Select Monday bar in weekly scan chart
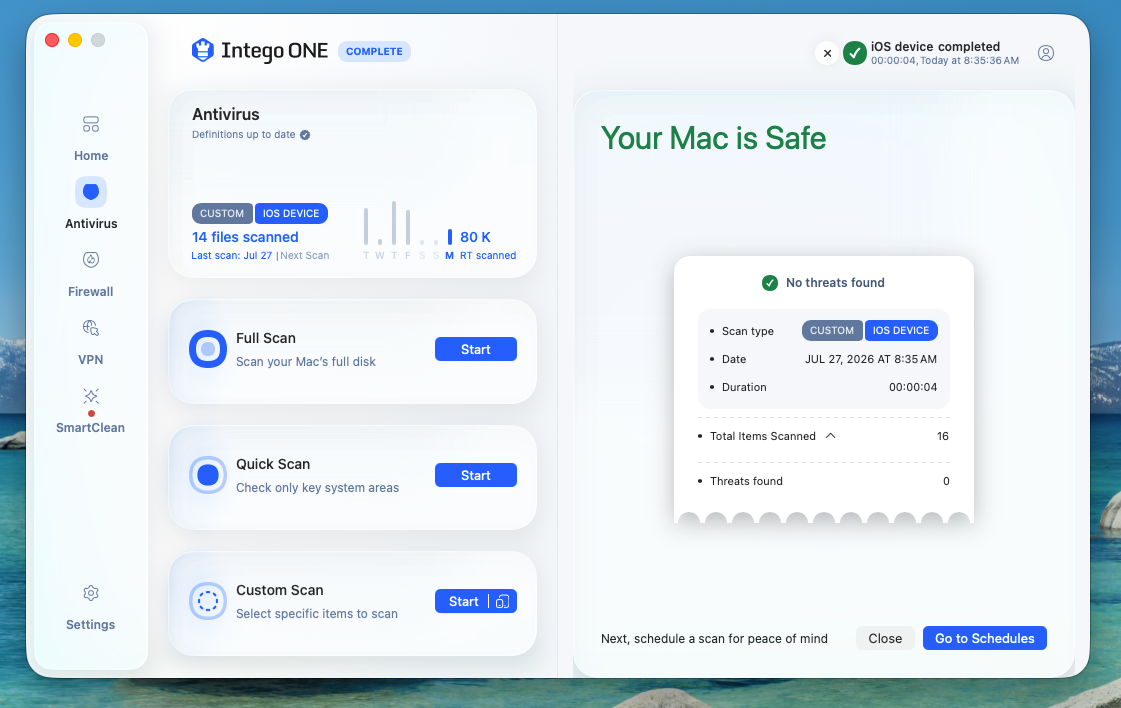1121x708 pixels. click(x=450, y=237)
